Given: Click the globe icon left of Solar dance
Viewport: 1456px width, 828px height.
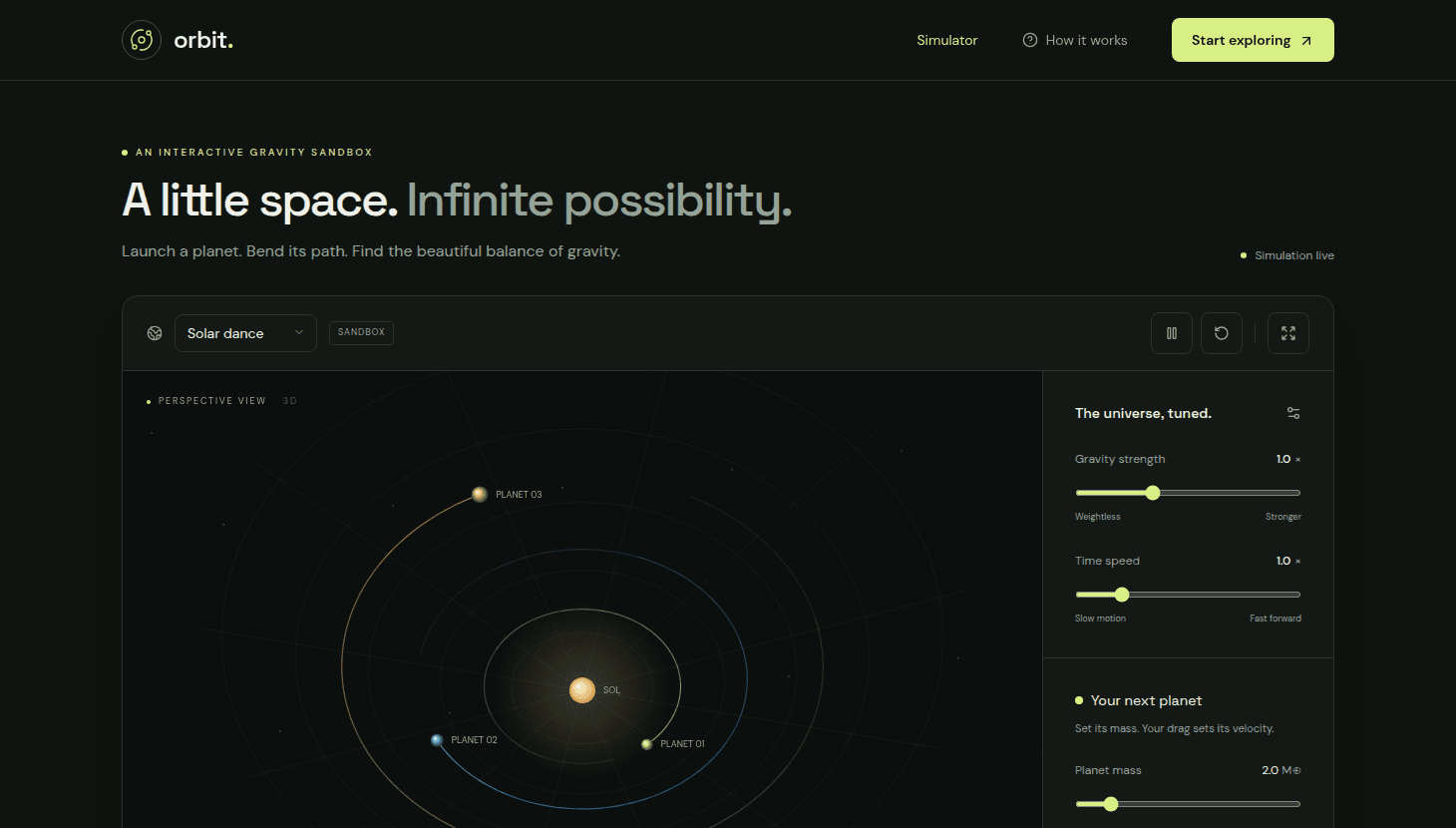Looking at the screenshot, I should tap(155, 333).
